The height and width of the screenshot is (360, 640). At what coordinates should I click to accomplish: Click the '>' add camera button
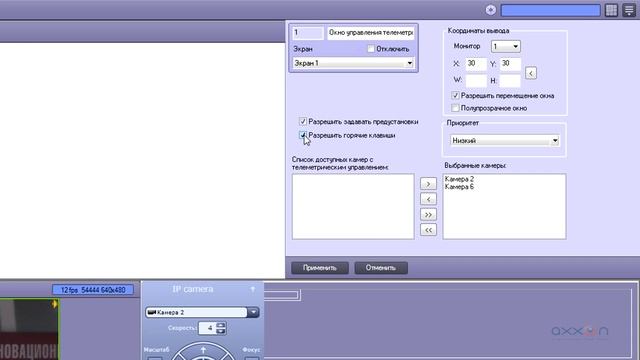click(428, 184)
